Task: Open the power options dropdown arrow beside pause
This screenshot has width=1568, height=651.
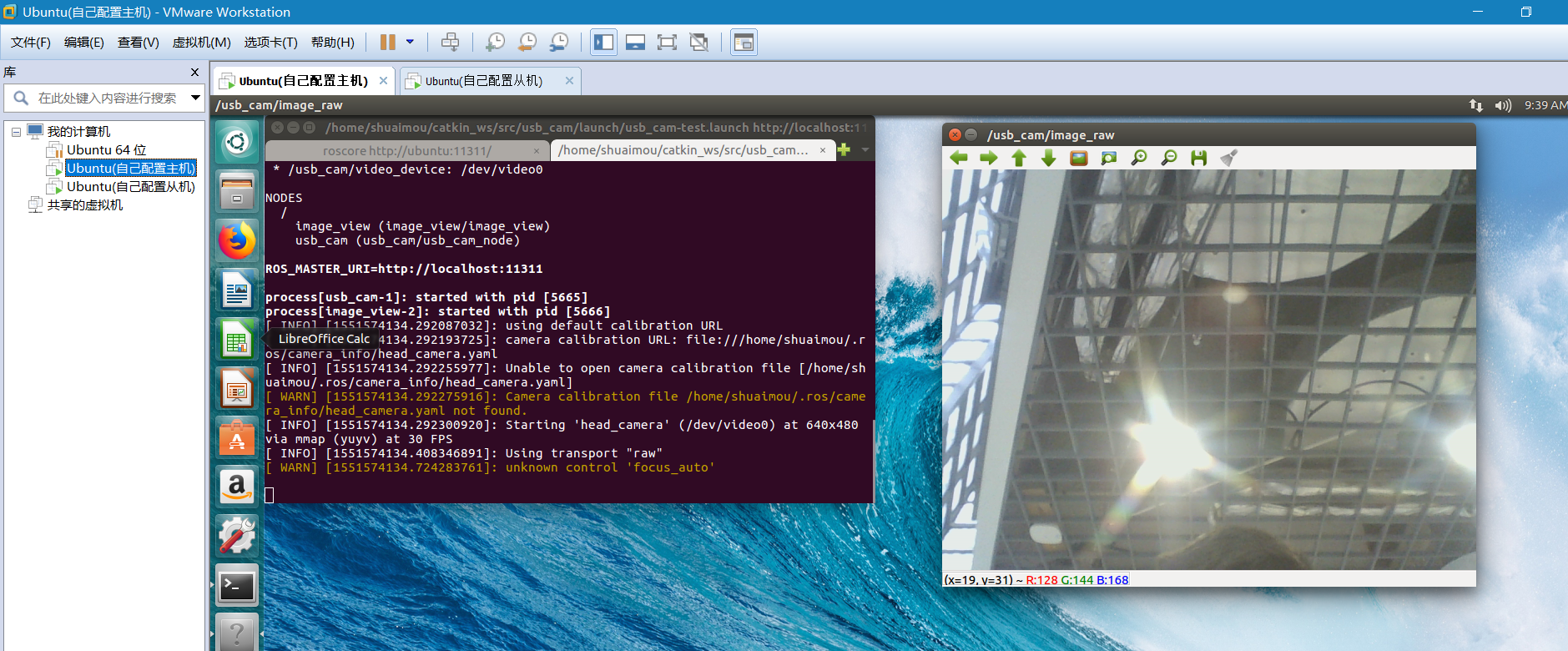Action: click(410, 42)
